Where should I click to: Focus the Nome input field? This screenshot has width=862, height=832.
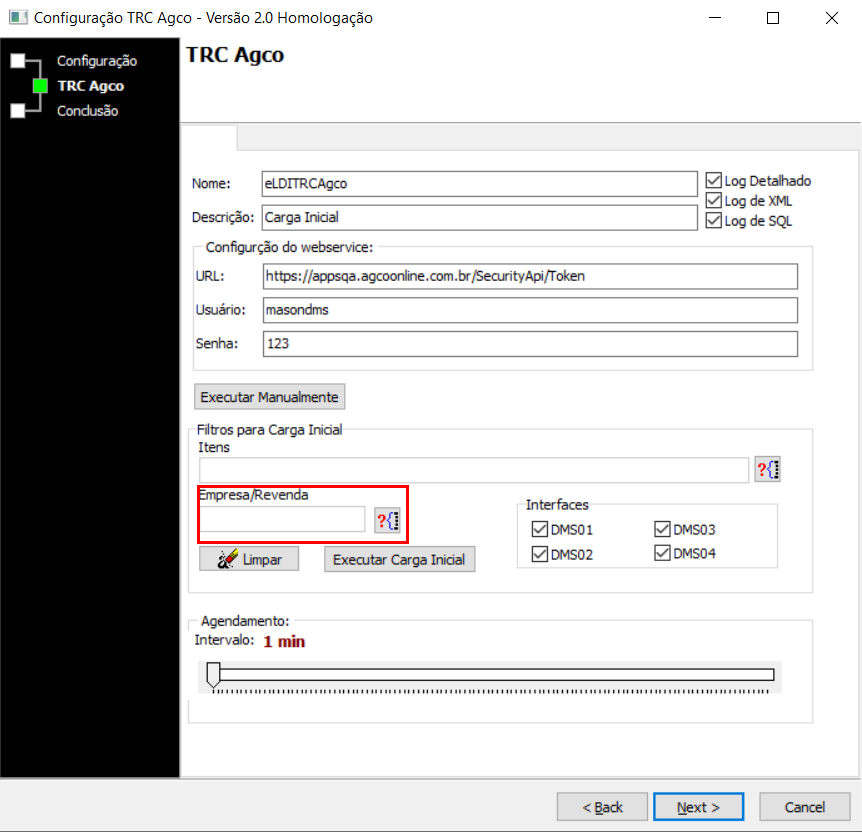click(x=479, y=184)
